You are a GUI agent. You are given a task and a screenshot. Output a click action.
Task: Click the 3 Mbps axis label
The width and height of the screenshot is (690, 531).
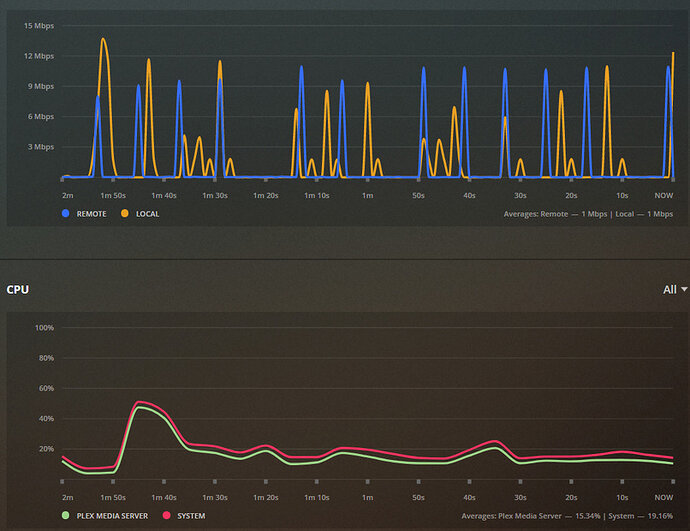click(41, 147)
